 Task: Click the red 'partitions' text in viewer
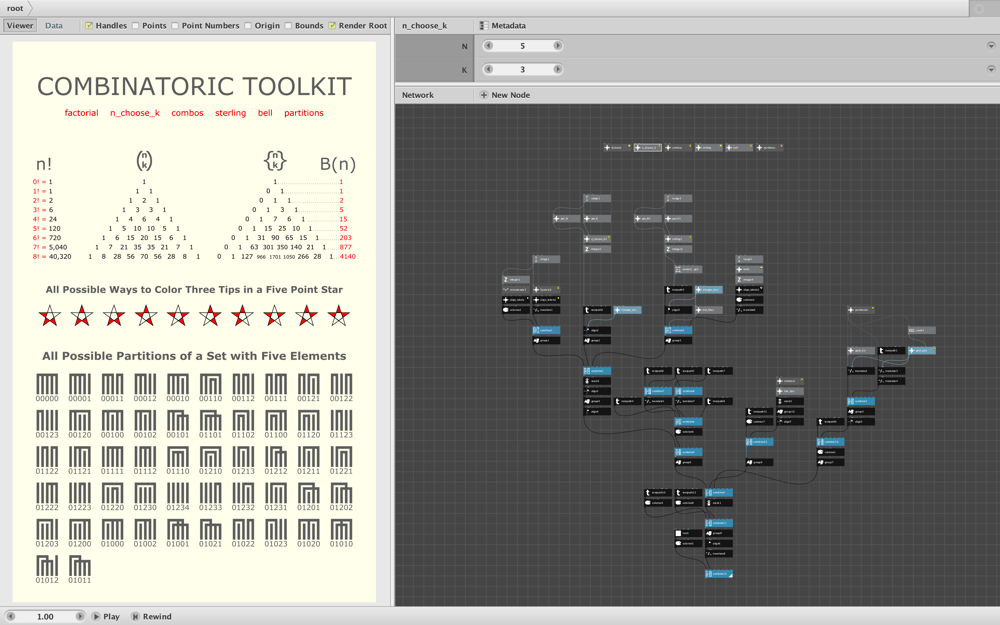[304, 113]
